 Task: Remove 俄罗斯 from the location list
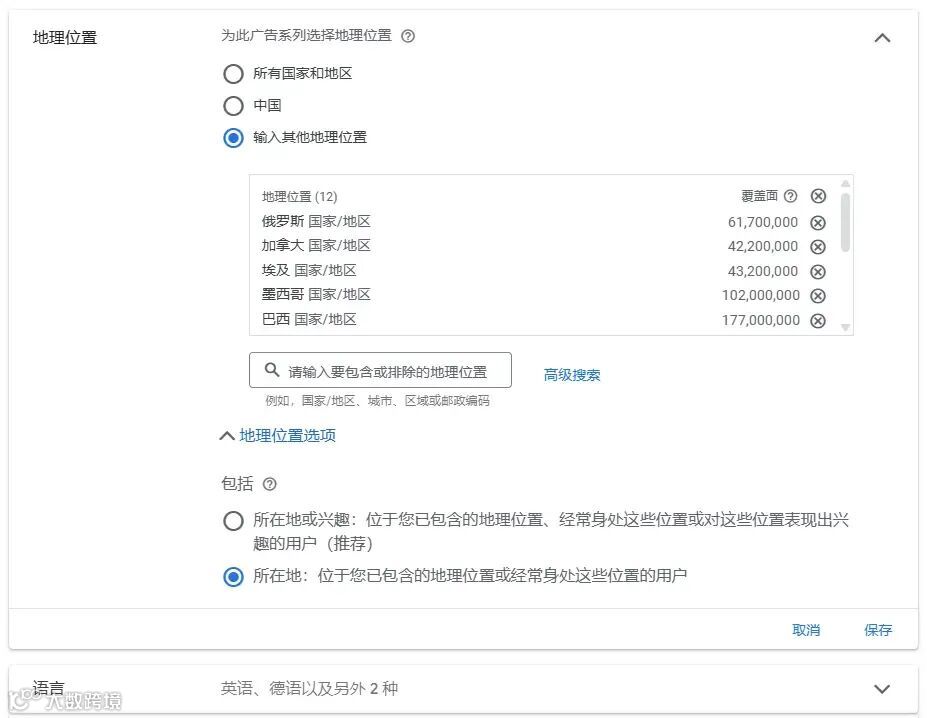click(x=818, y=222)
